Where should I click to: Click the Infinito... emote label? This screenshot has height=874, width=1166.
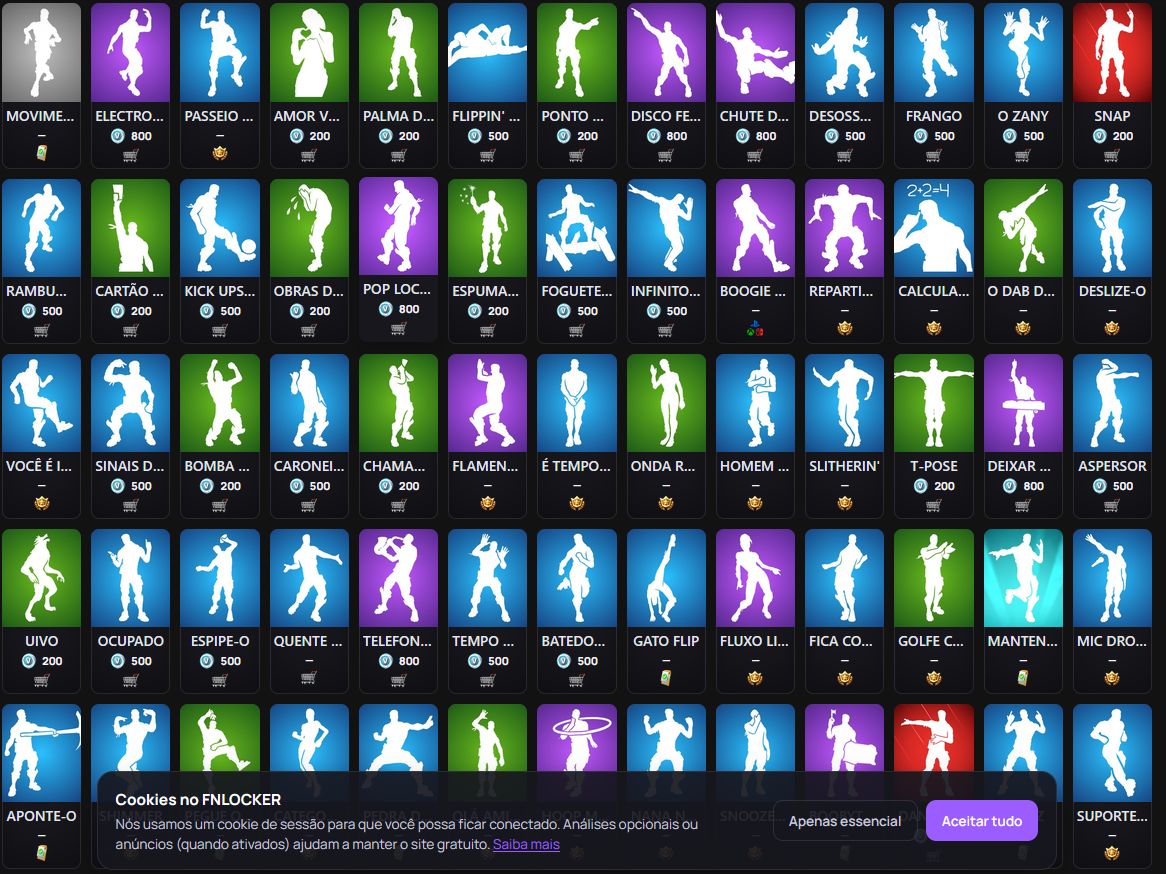666,291
